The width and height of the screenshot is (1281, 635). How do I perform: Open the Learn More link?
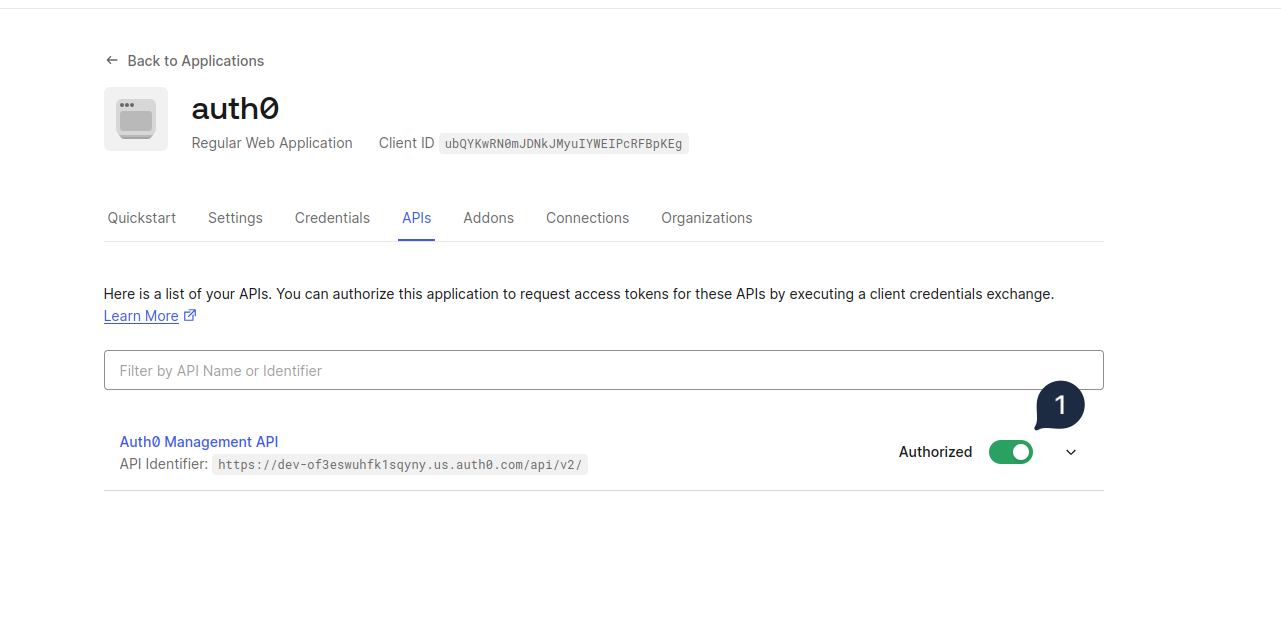pyautogui.click(x=141, y=316)
